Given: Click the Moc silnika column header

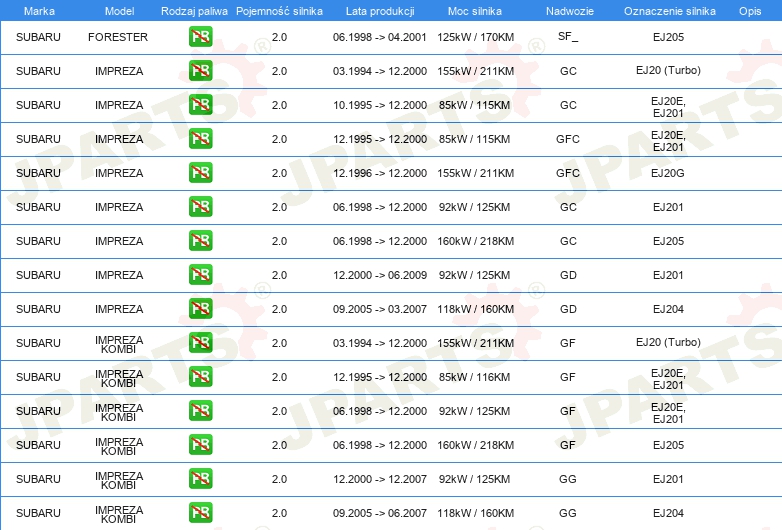Looking at the screenshot, I should pos(475,11).
